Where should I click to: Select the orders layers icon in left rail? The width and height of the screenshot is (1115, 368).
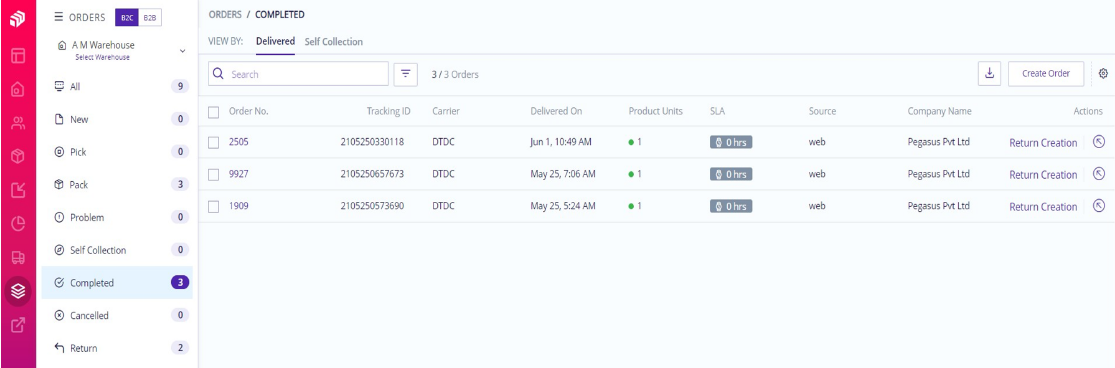point(18,291)
